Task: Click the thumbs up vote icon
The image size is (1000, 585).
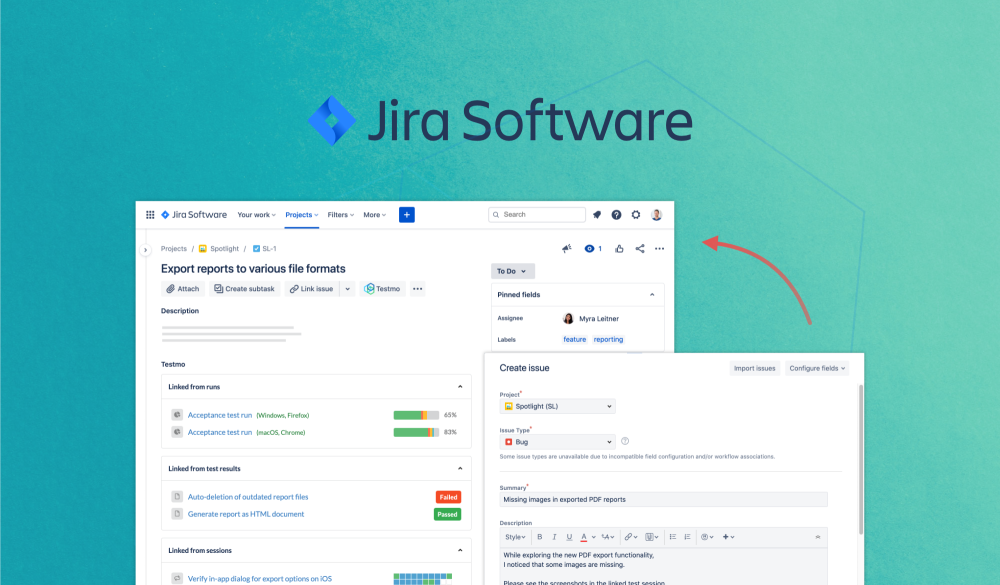Action: 619,249
